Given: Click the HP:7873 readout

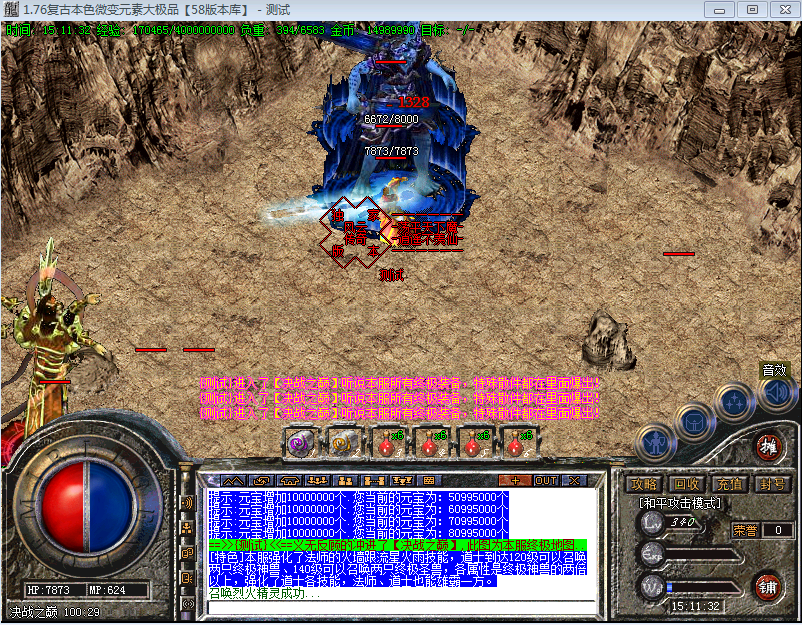Looking at the screenshot, I should (x=48, y=590).
